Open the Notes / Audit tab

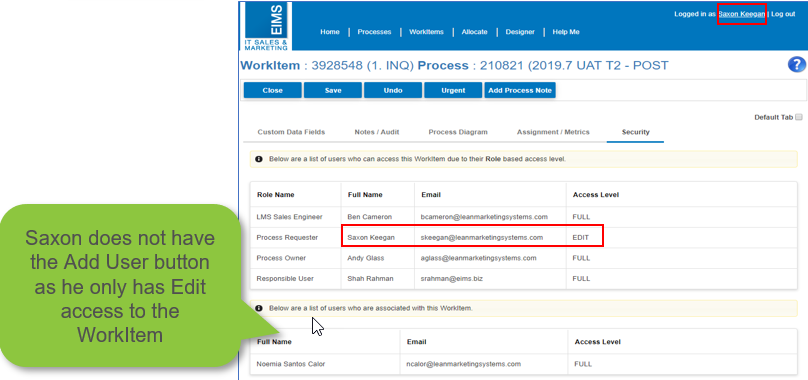pos(377,132)
